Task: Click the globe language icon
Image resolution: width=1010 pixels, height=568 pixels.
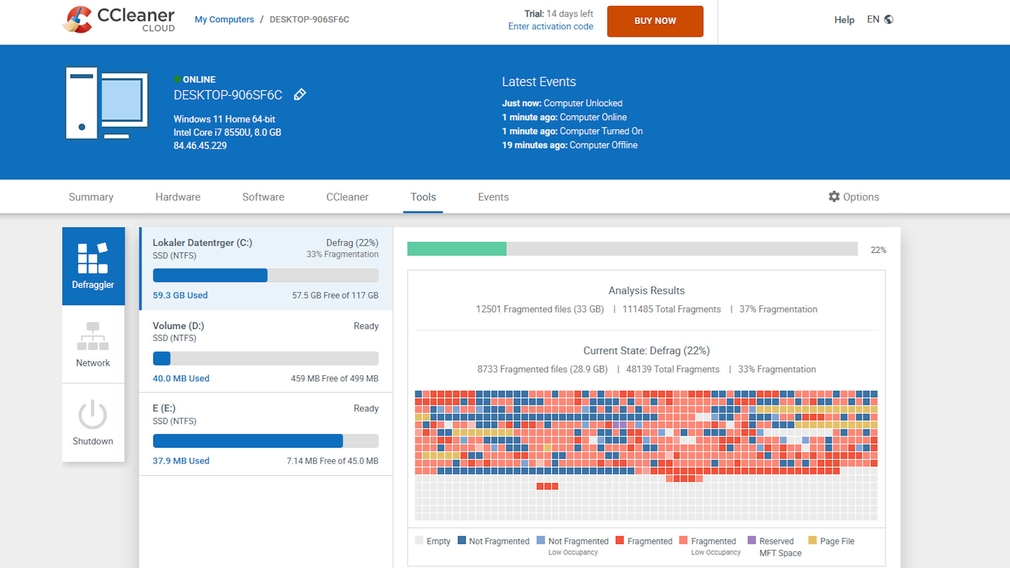Action: coord(889,19)
